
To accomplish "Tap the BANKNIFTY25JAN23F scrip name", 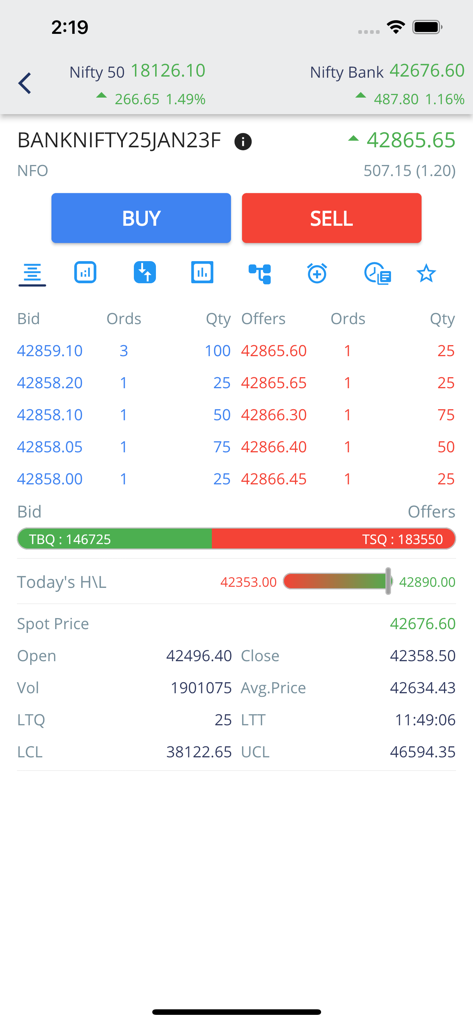I will pos(119,140).
